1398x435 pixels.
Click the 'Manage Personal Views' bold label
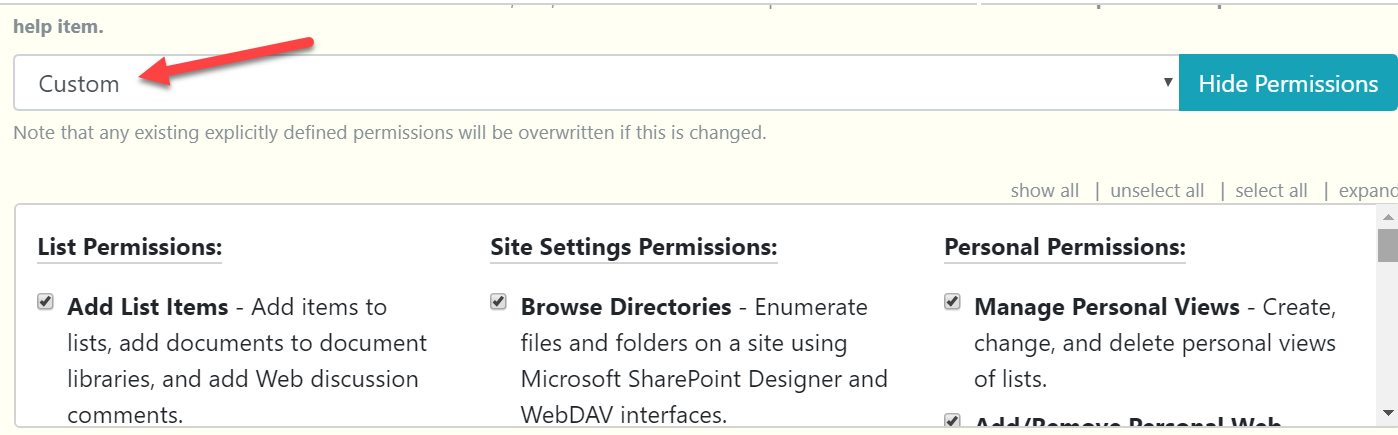[1107, 307]
